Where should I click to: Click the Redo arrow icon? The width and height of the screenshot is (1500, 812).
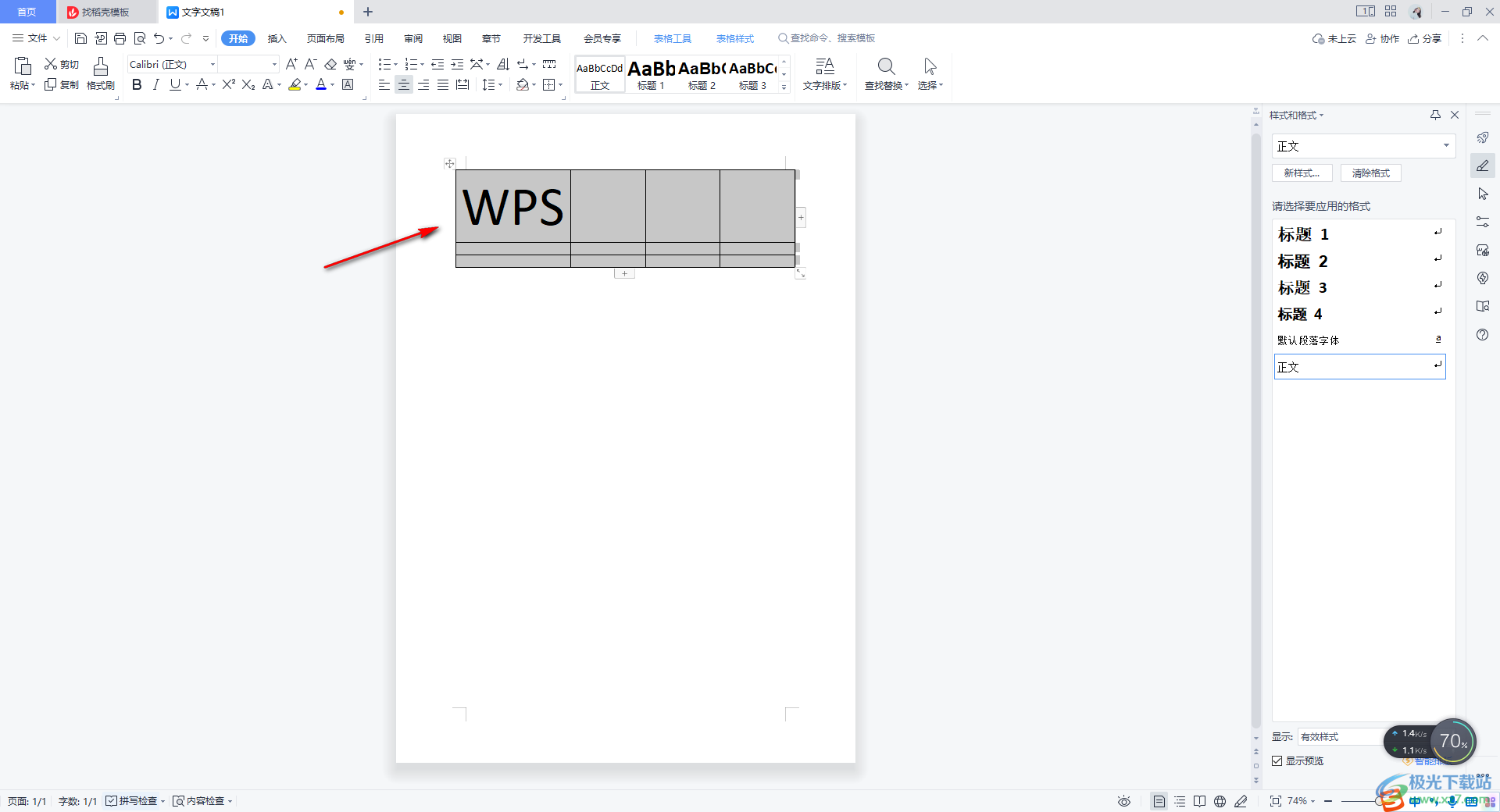click(186, 38)
